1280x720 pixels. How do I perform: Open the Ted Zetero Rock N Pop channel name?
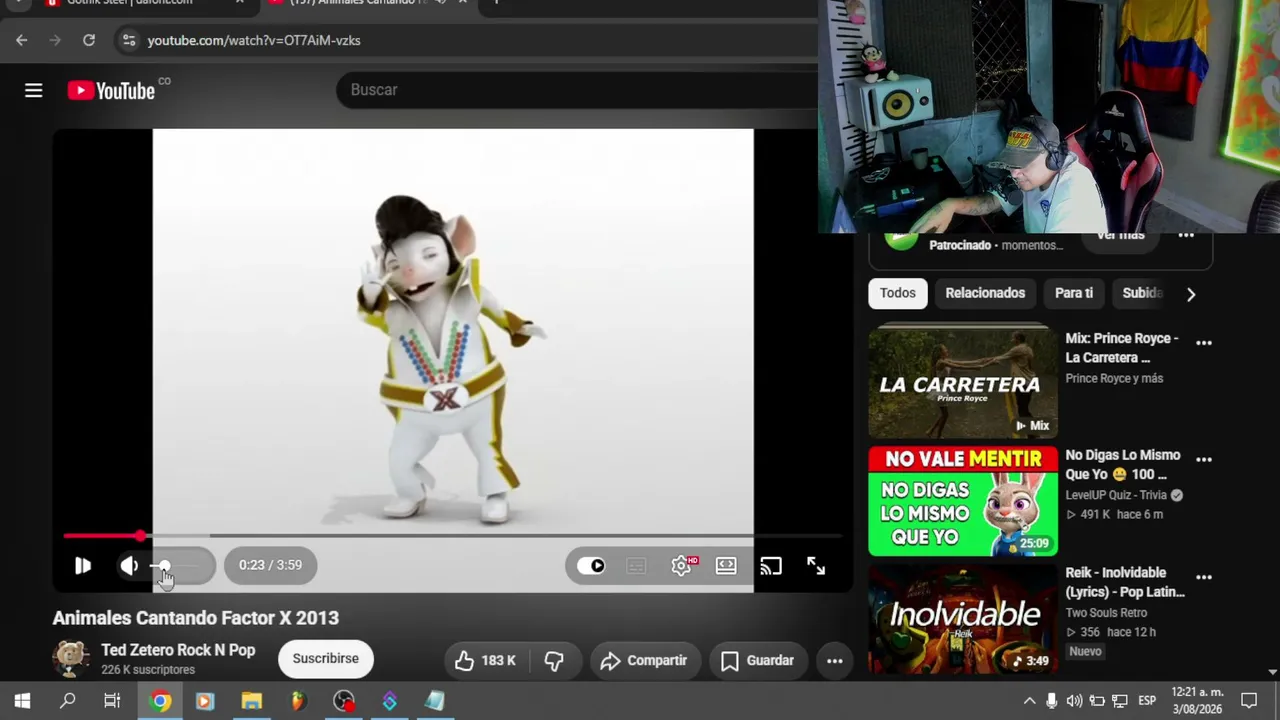pyautogui.click(x=178, y=650)
